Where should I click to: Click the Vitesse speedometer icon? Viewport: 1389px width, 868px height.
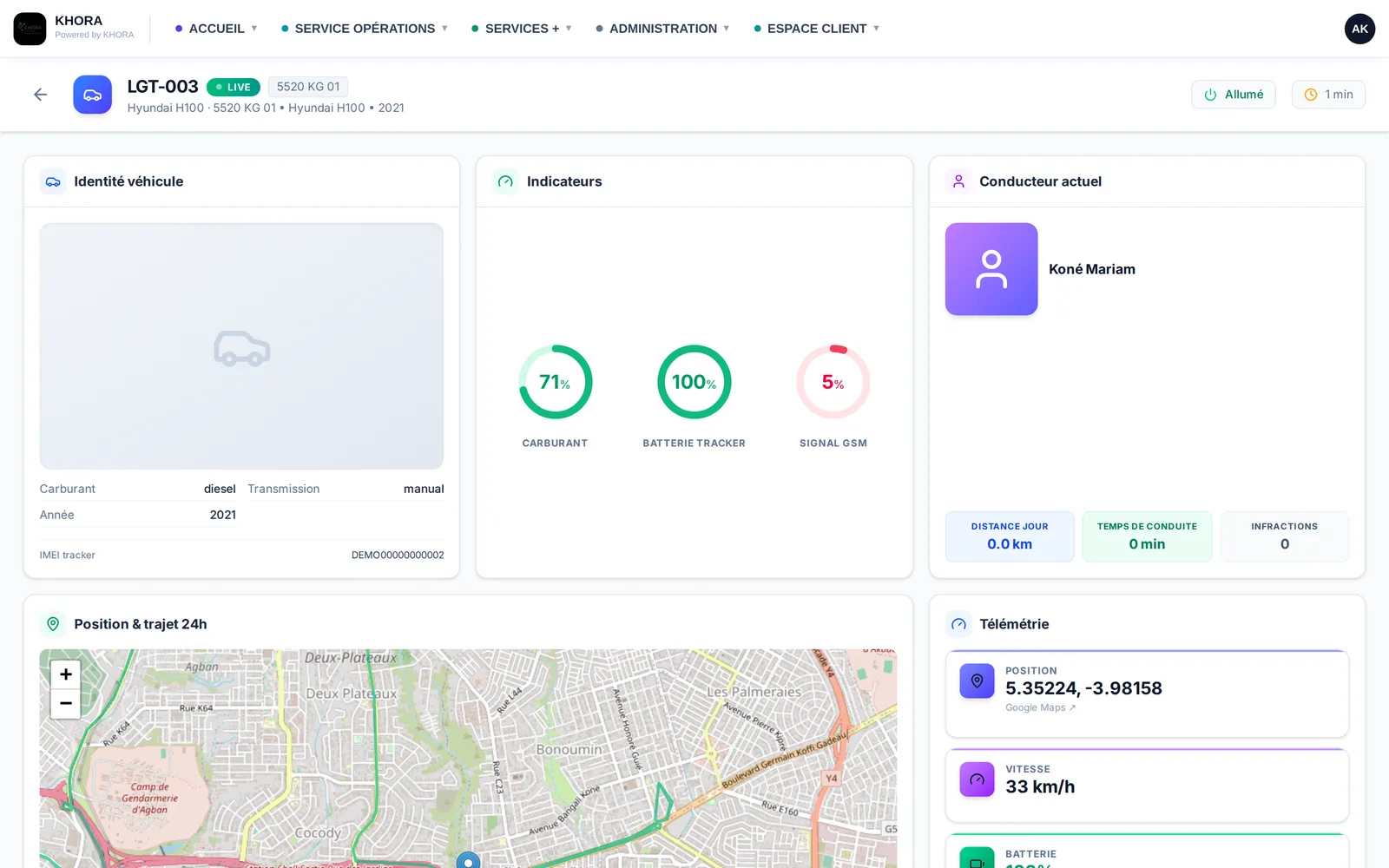(977, 779)
